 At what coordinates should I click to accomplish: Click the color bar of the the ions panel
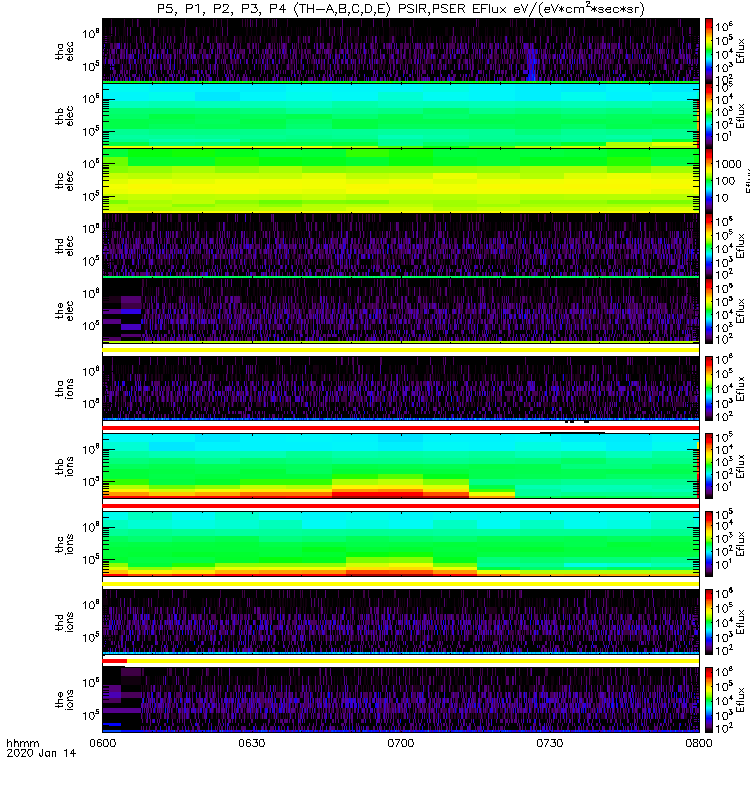[x=709, y=699]
